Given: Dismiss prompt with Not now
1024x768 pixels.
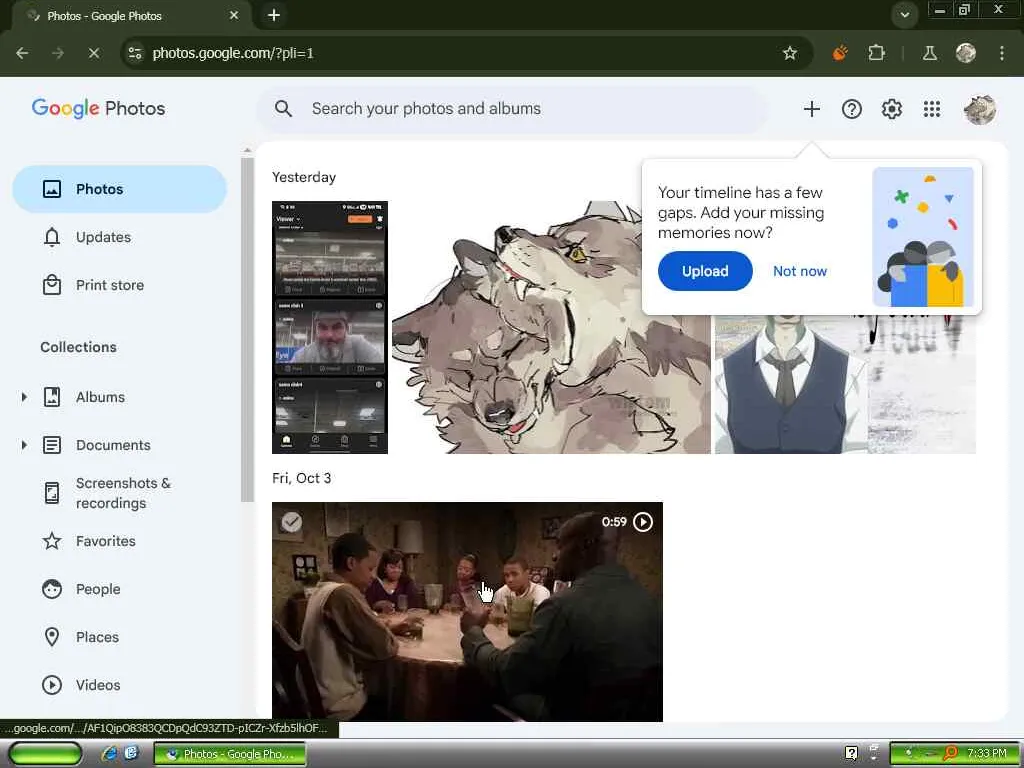Looking at the screenshot, I should [800, 271].
